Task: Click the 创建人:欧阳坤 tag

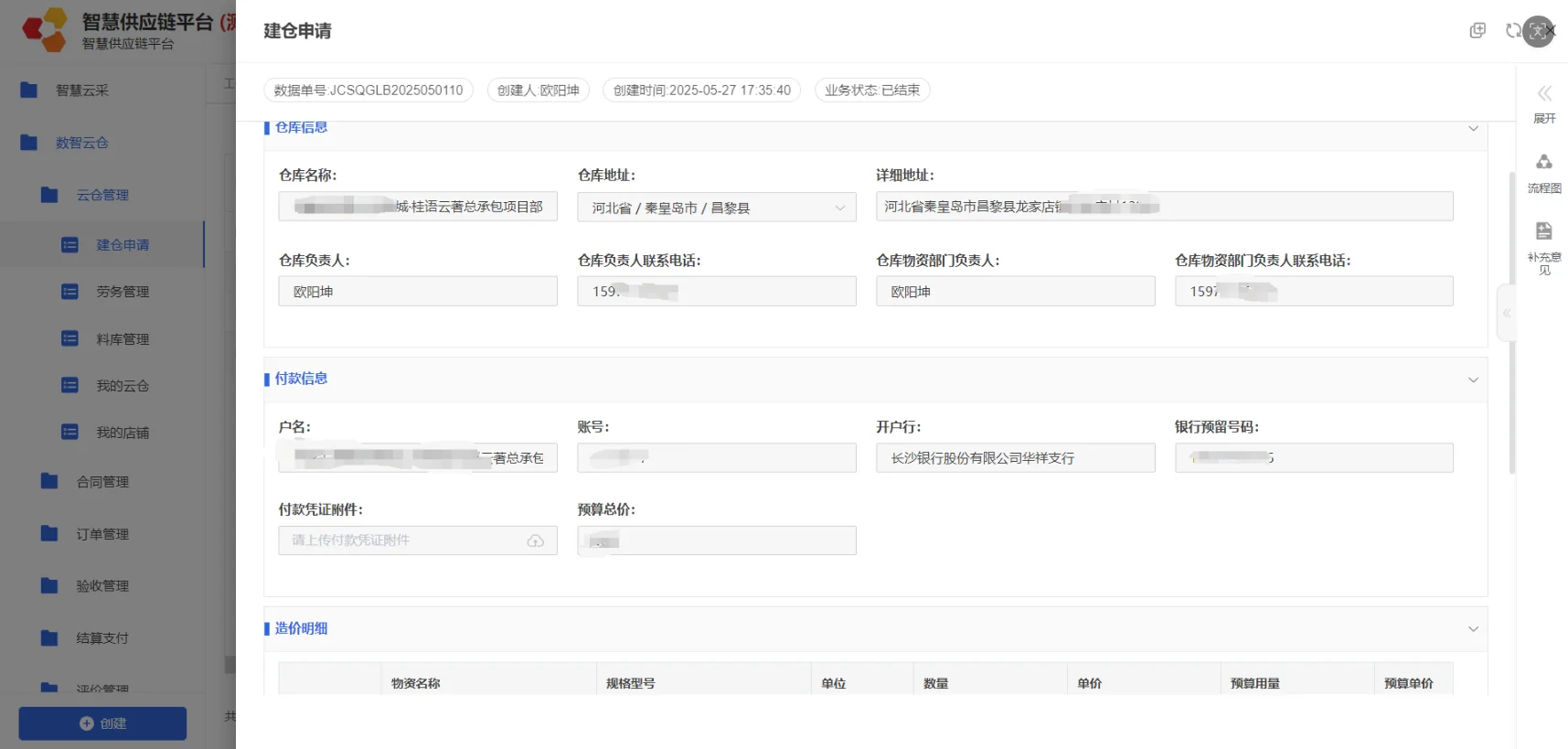Action: point(539,91)
